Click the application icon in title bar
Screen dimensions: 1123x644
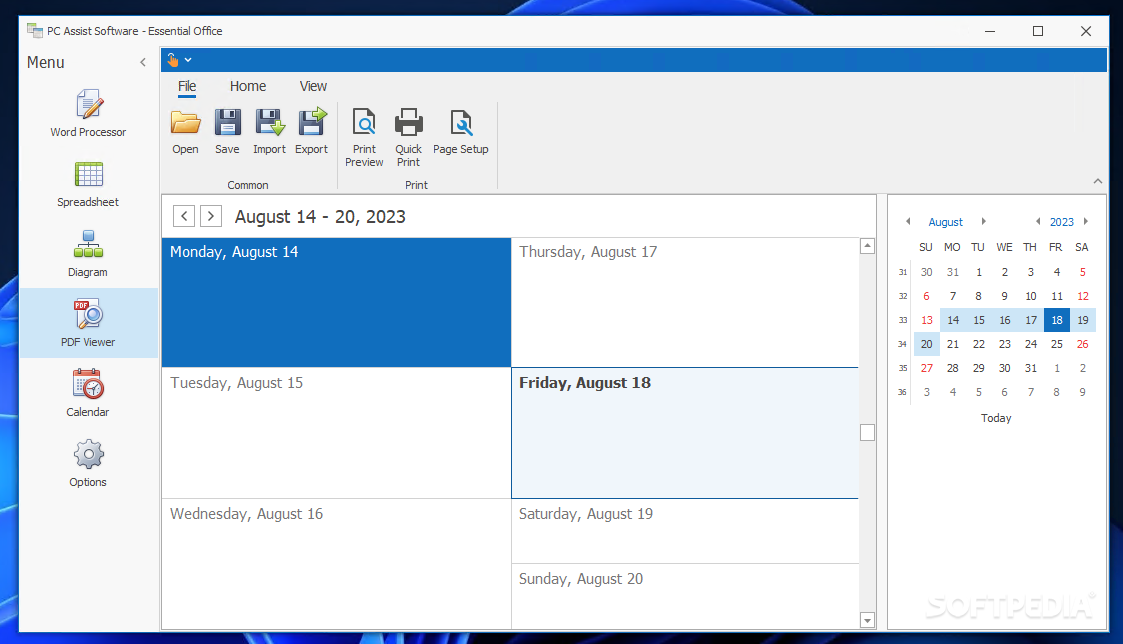click(x=34, y=31)
